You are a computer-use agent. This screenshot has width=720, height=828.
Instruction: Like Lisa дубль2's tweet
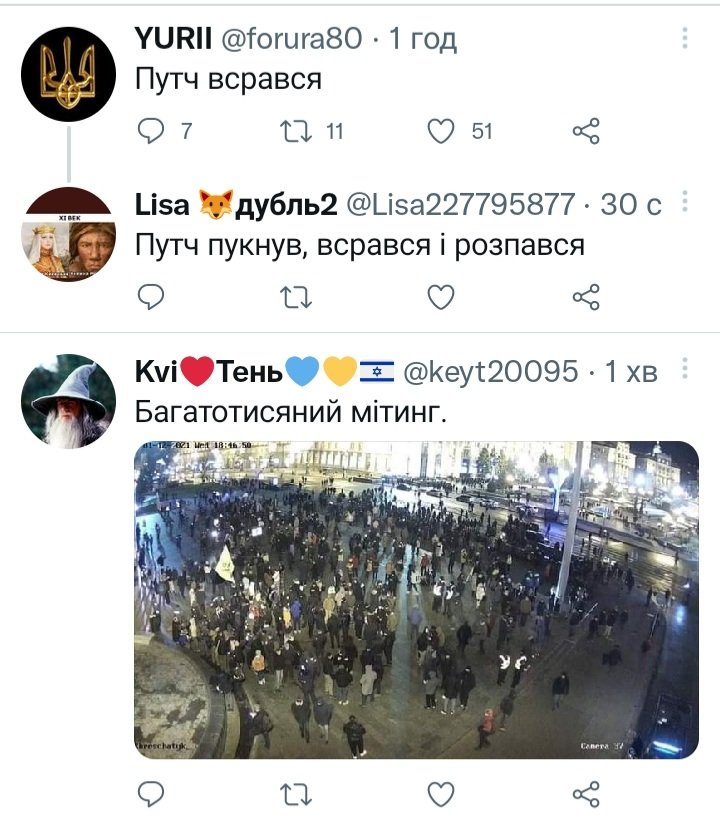441,297
